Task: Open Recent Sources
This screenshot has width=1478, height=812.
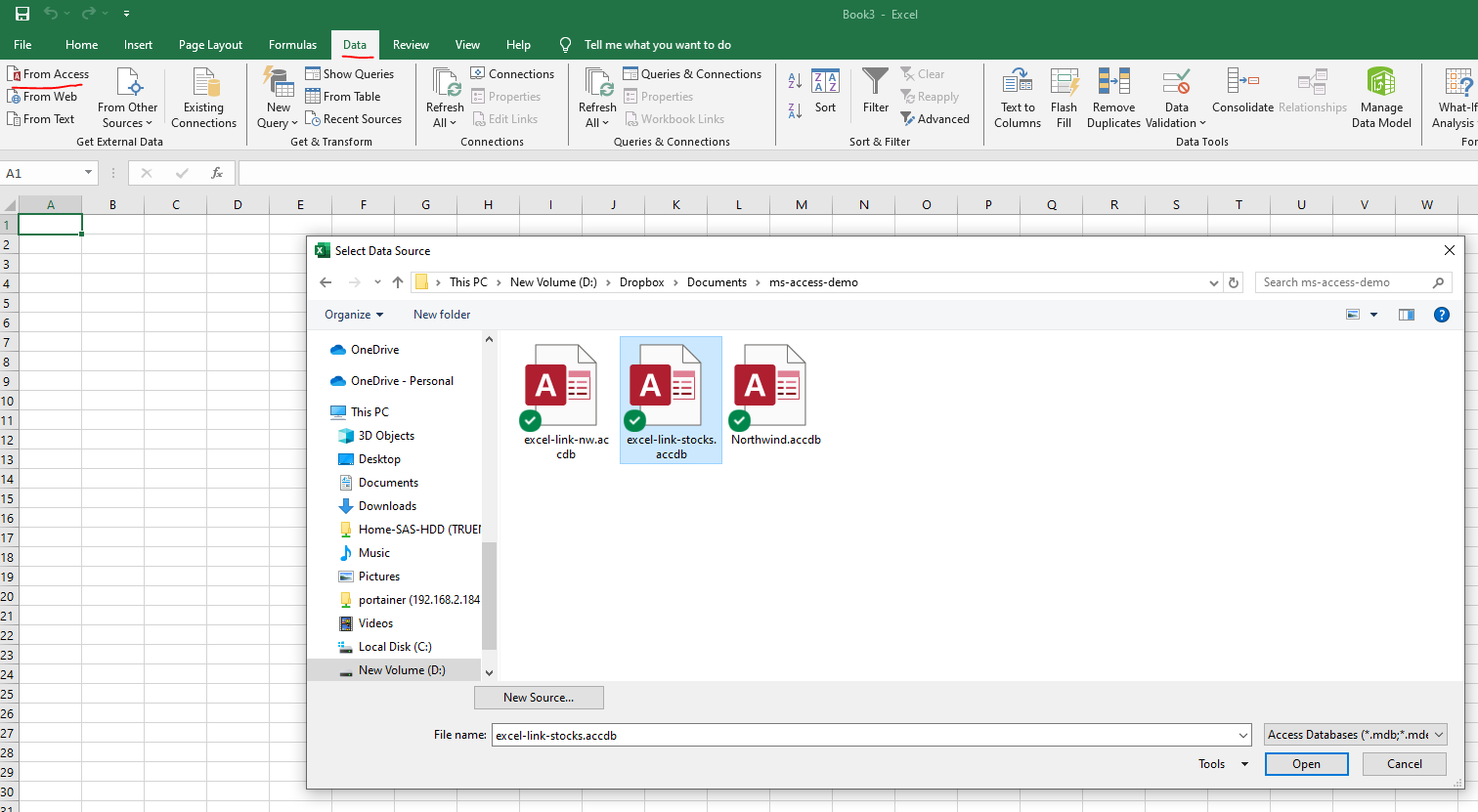Action: [353, 119]
